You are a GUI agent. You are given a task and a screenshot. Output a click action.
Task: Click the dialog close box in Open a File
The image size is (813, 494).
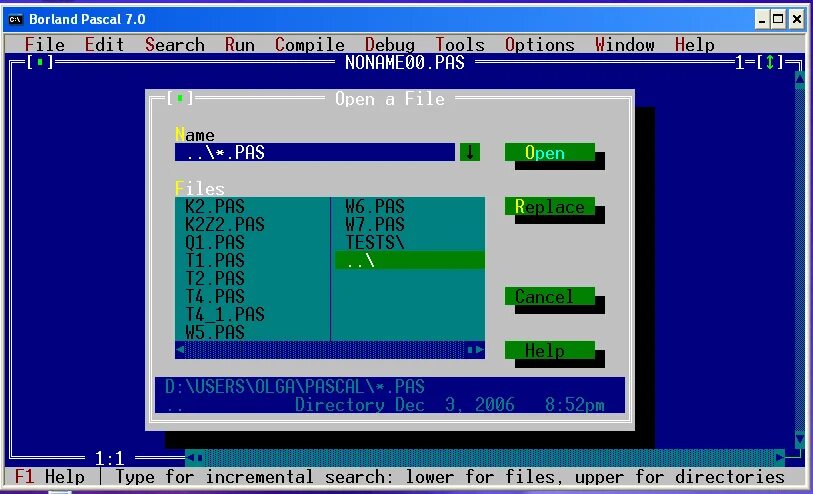(180, 98)
